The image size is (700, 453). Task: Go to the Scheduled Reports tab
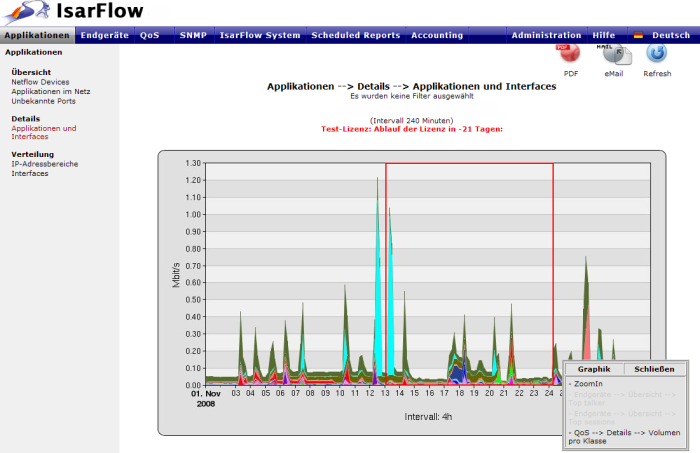(356, 35)
